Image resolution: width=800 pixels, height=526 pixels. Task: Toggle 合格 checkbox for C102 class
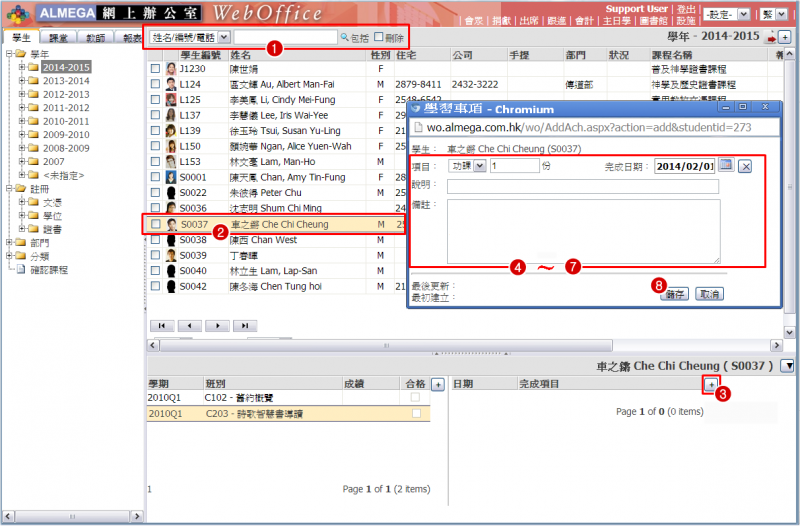click(415, 397)
